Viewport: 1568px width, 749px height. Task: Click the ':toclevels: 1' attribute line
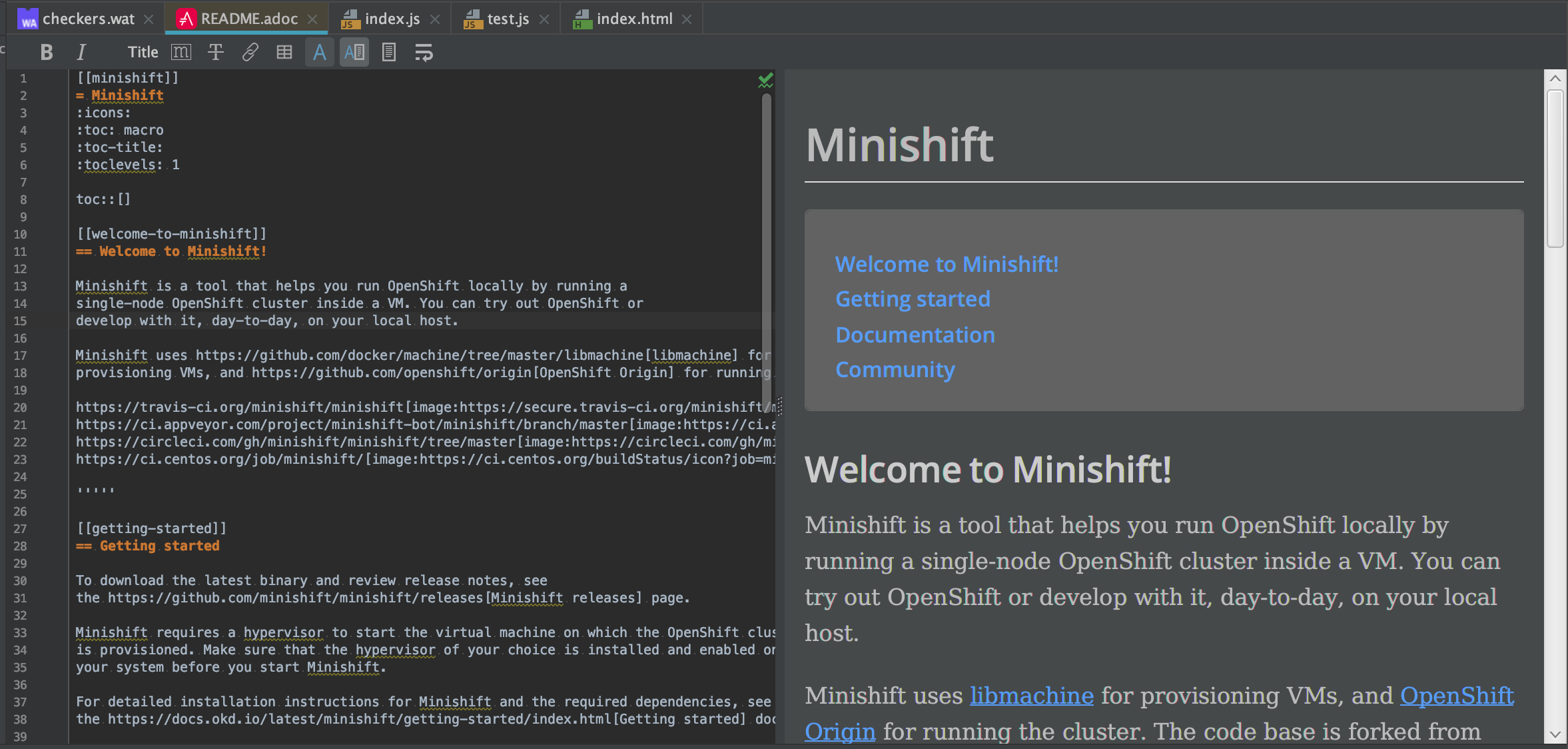[x=127, y=165]
